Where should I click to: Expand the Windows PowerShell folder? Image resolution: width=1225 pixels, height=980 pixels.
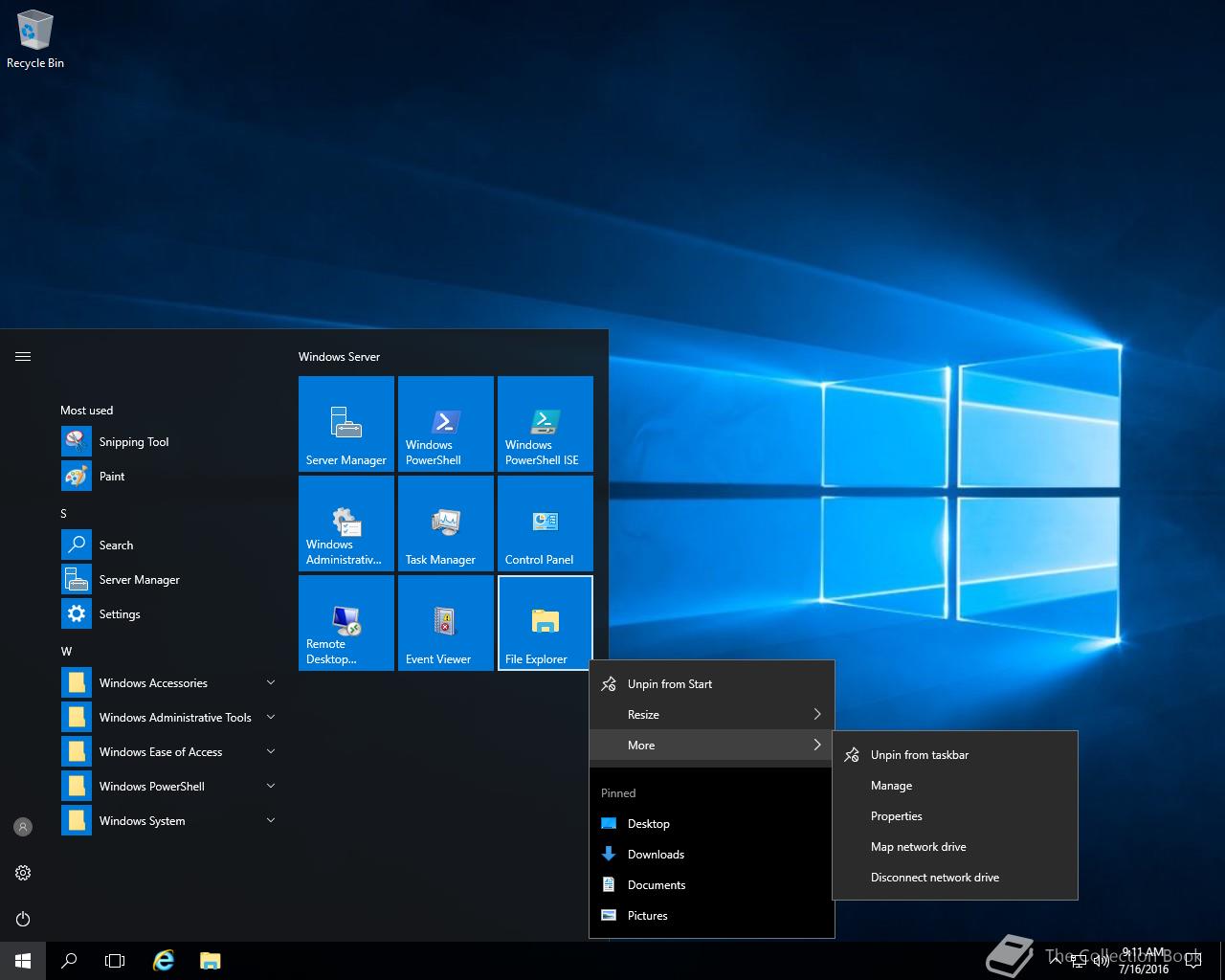point(168,787)
